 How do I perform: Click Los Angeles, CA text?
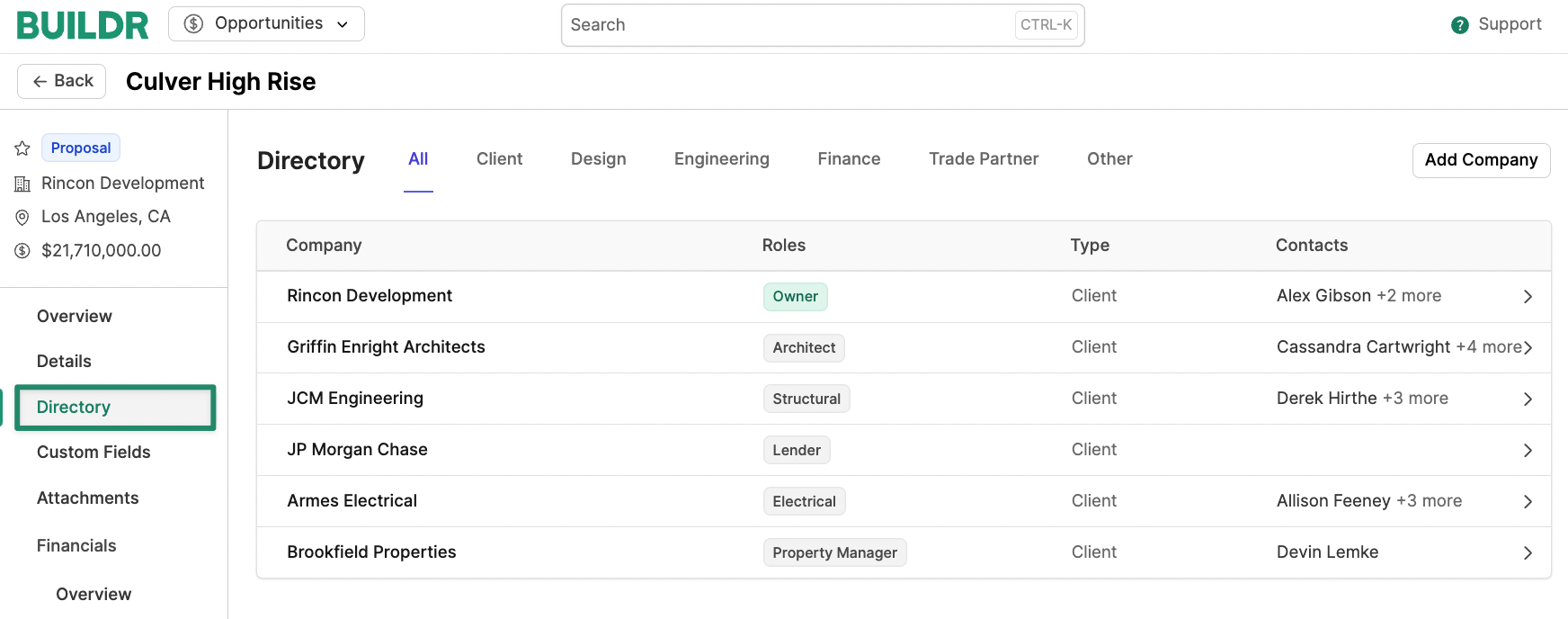pos(106,217)
